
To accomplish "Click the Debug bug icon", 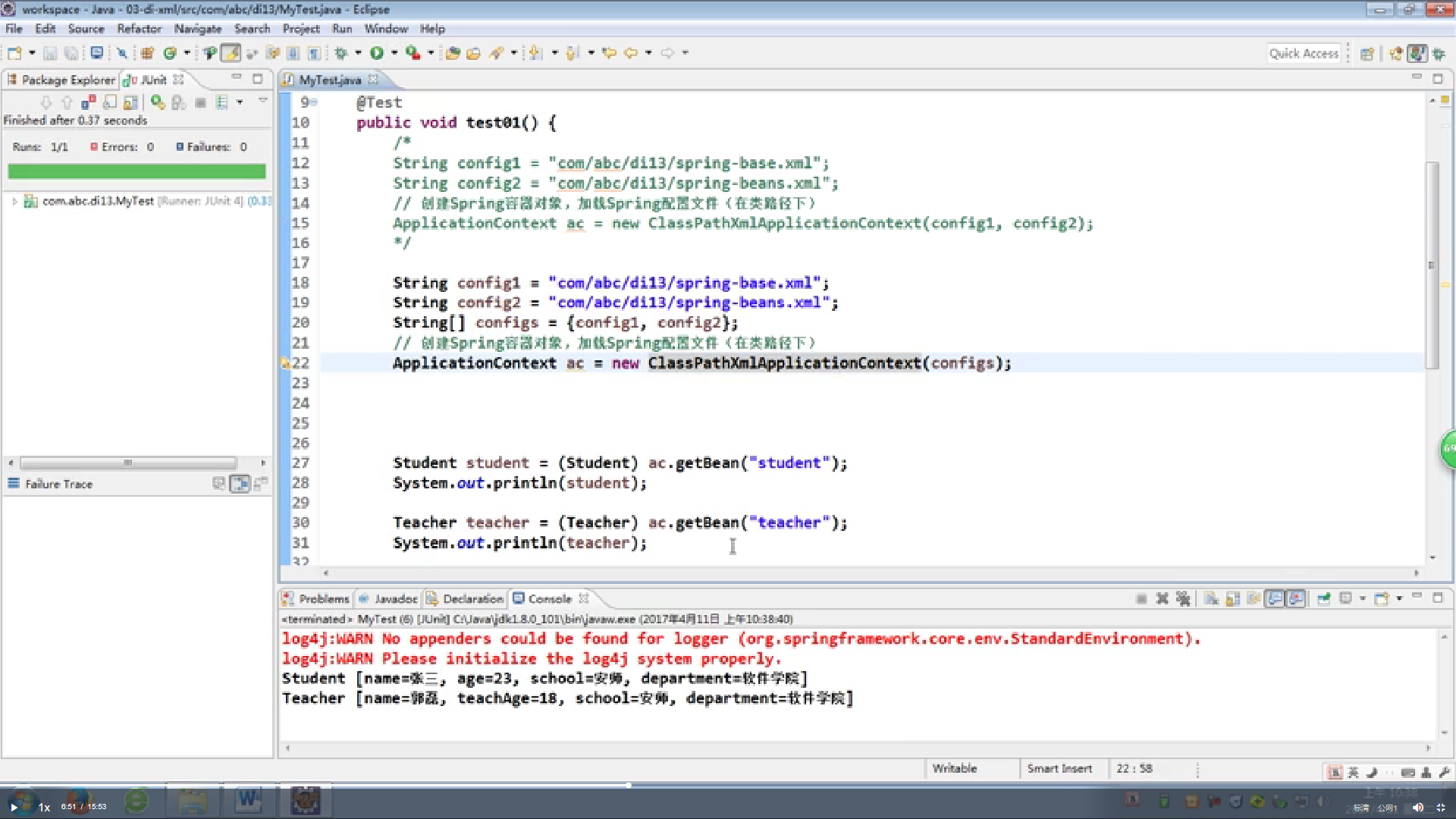I will pyautogui.click(x=340, y=53).
